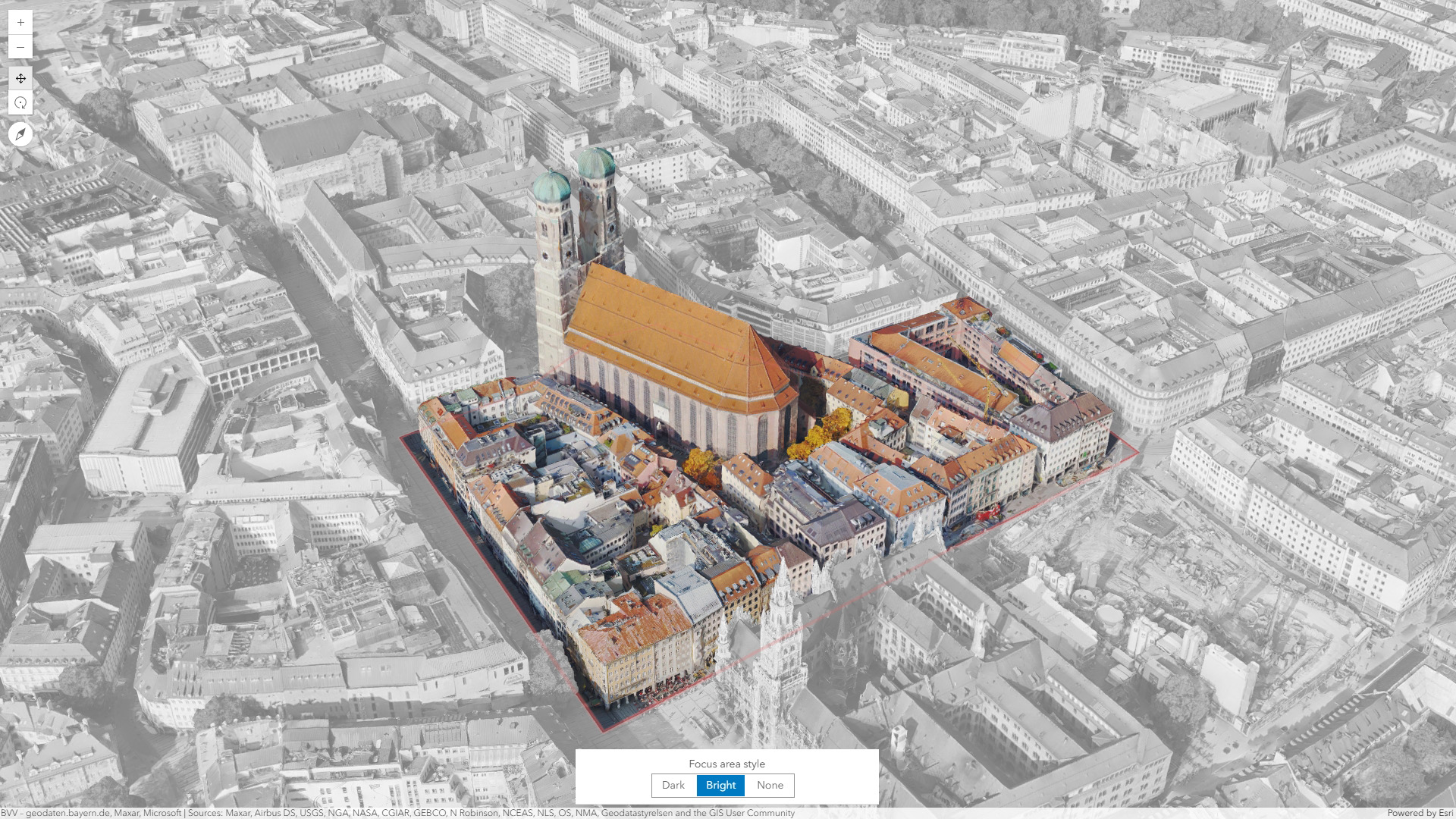The image size is (1456, 819).
Task: Click the right green dome of the Frauenkirche
Action: (596, 162)
